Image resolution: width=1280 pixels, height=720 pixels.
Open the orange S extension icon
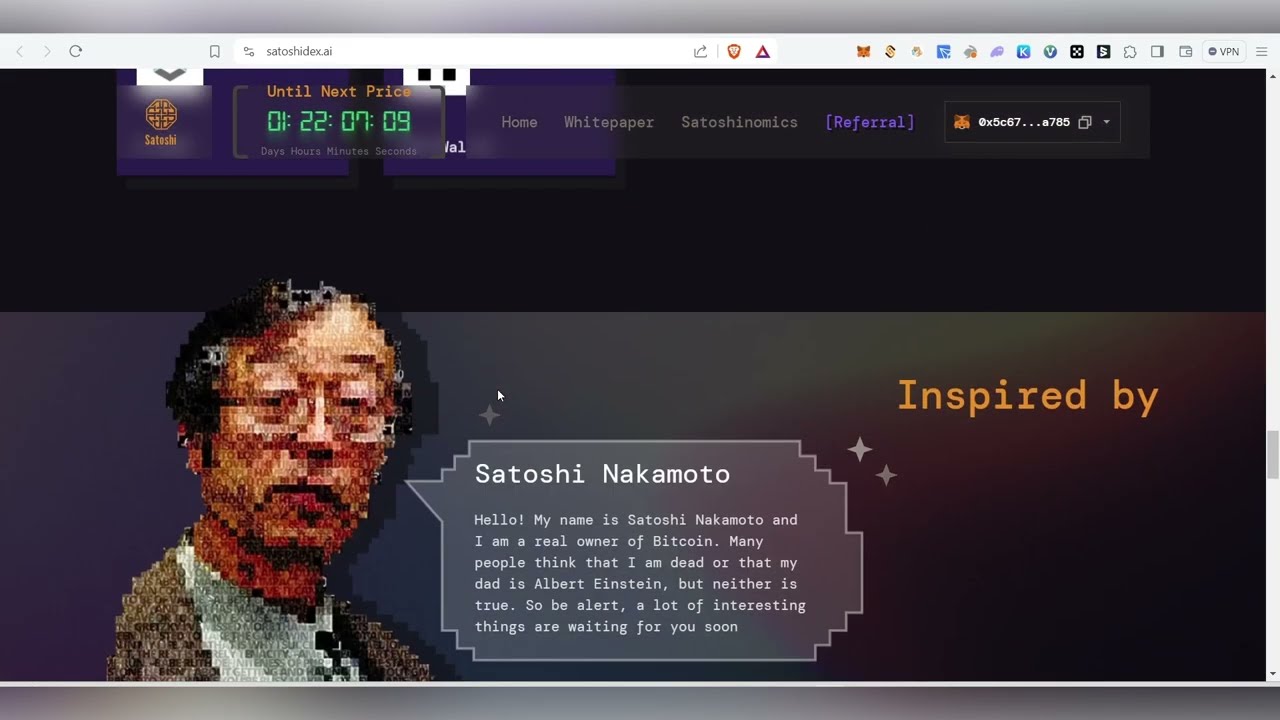(x=890, y=51)
